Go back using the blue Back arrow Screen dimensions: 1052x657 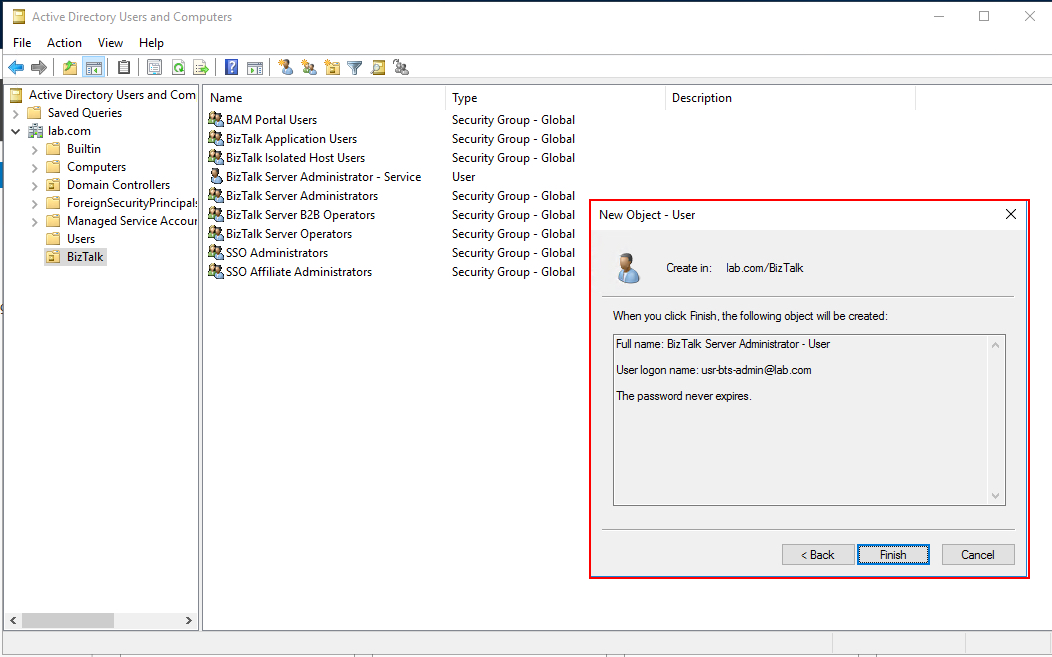coord(16,67)
